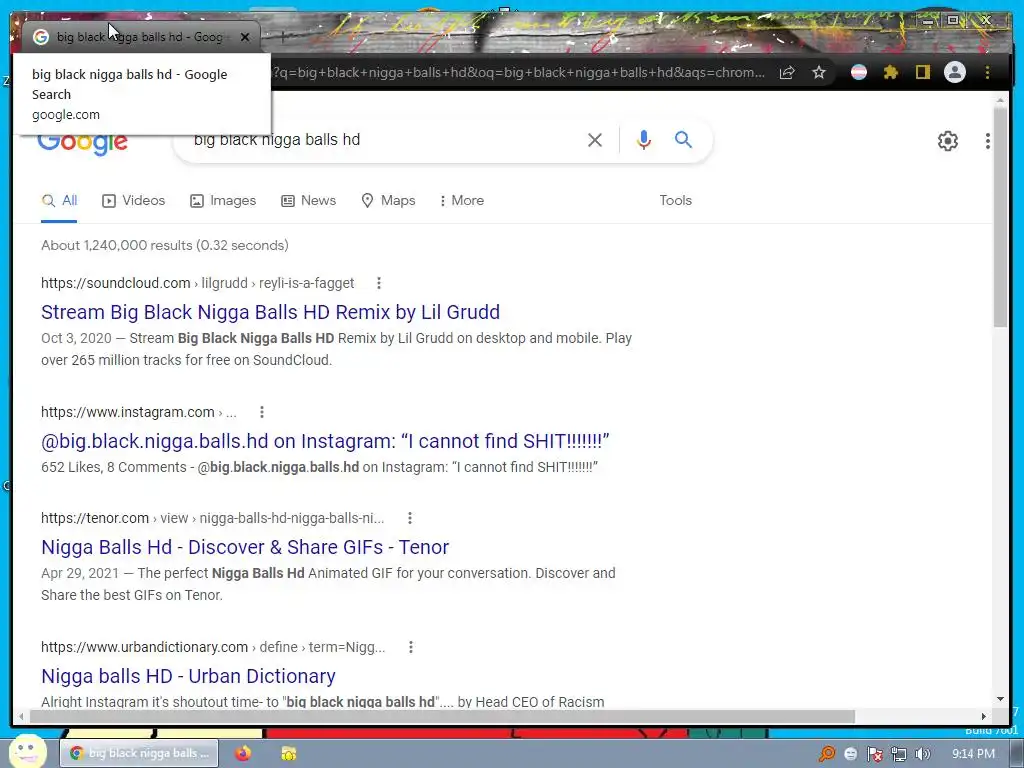
Task: Open a new tab with plus button
Action: pyautogui.click(x=282, y=37)
